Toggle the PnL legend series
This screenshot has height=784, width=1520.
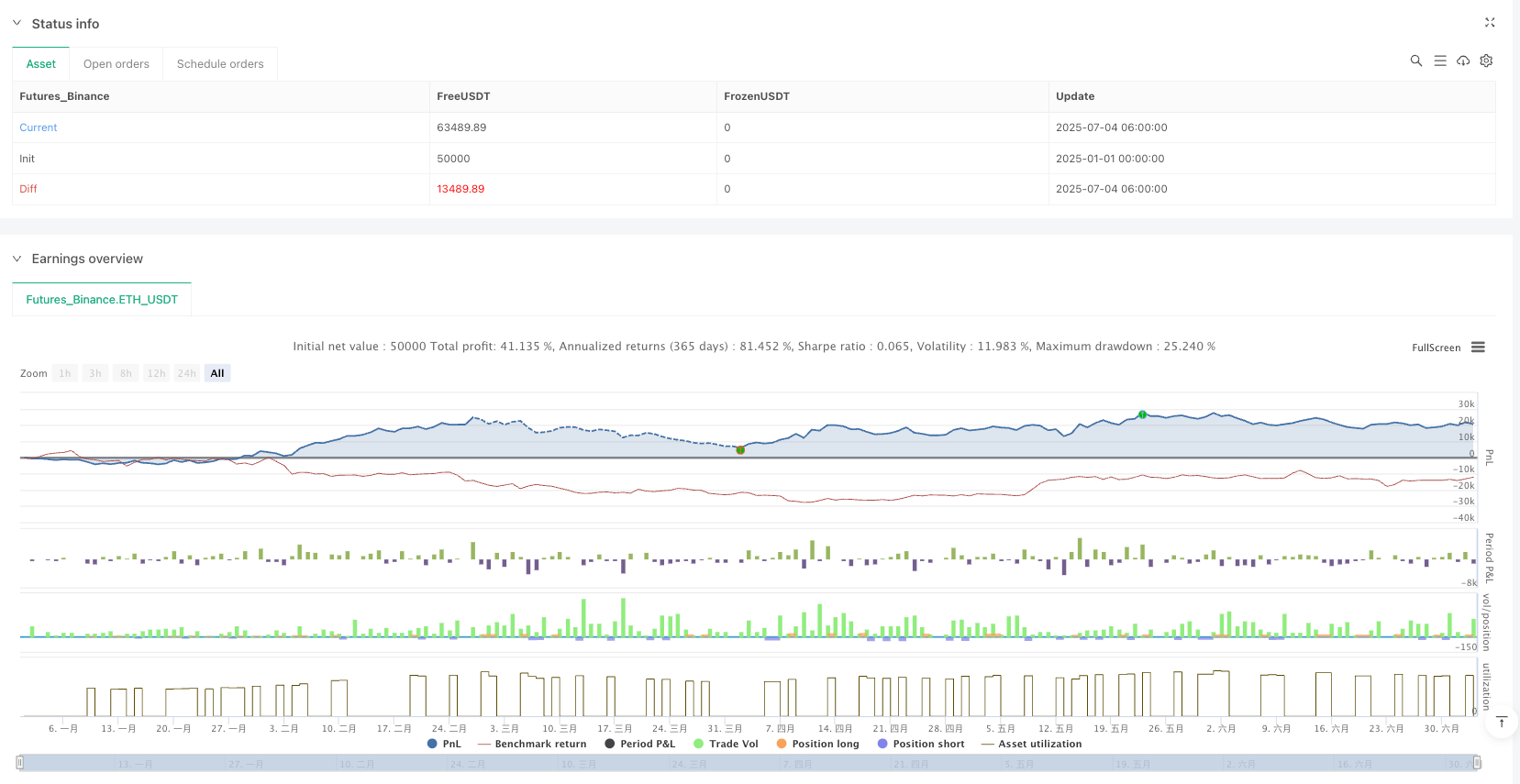tap(444, 744)
